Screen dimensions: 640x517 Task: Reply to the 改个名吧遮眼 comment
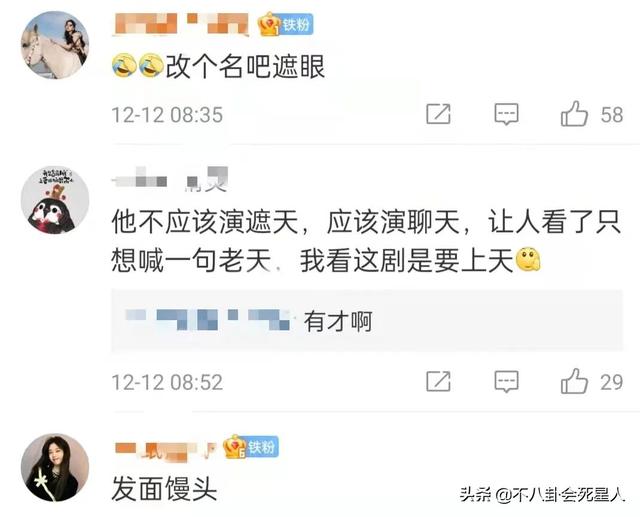pos(506,114)
